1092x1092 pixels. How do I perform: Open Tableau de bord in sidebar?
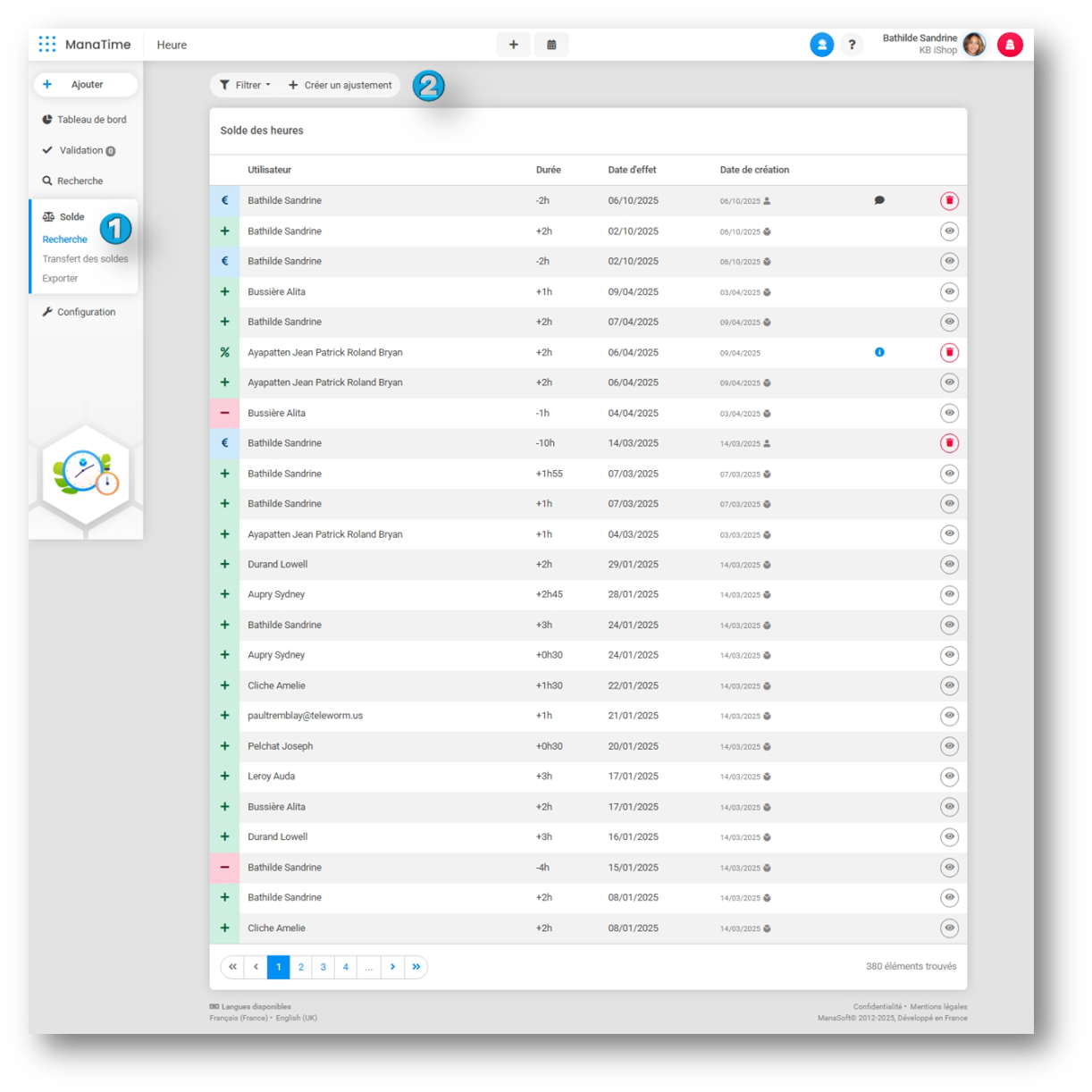pos(91,120)
